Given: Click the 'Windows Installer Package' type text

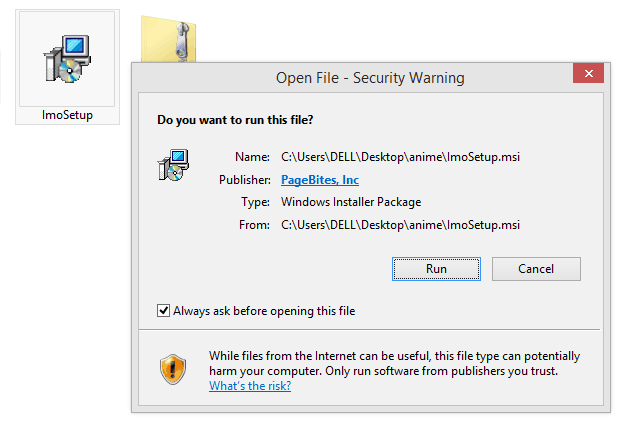Looking at the screenshot, I should (x=351, y=202).
